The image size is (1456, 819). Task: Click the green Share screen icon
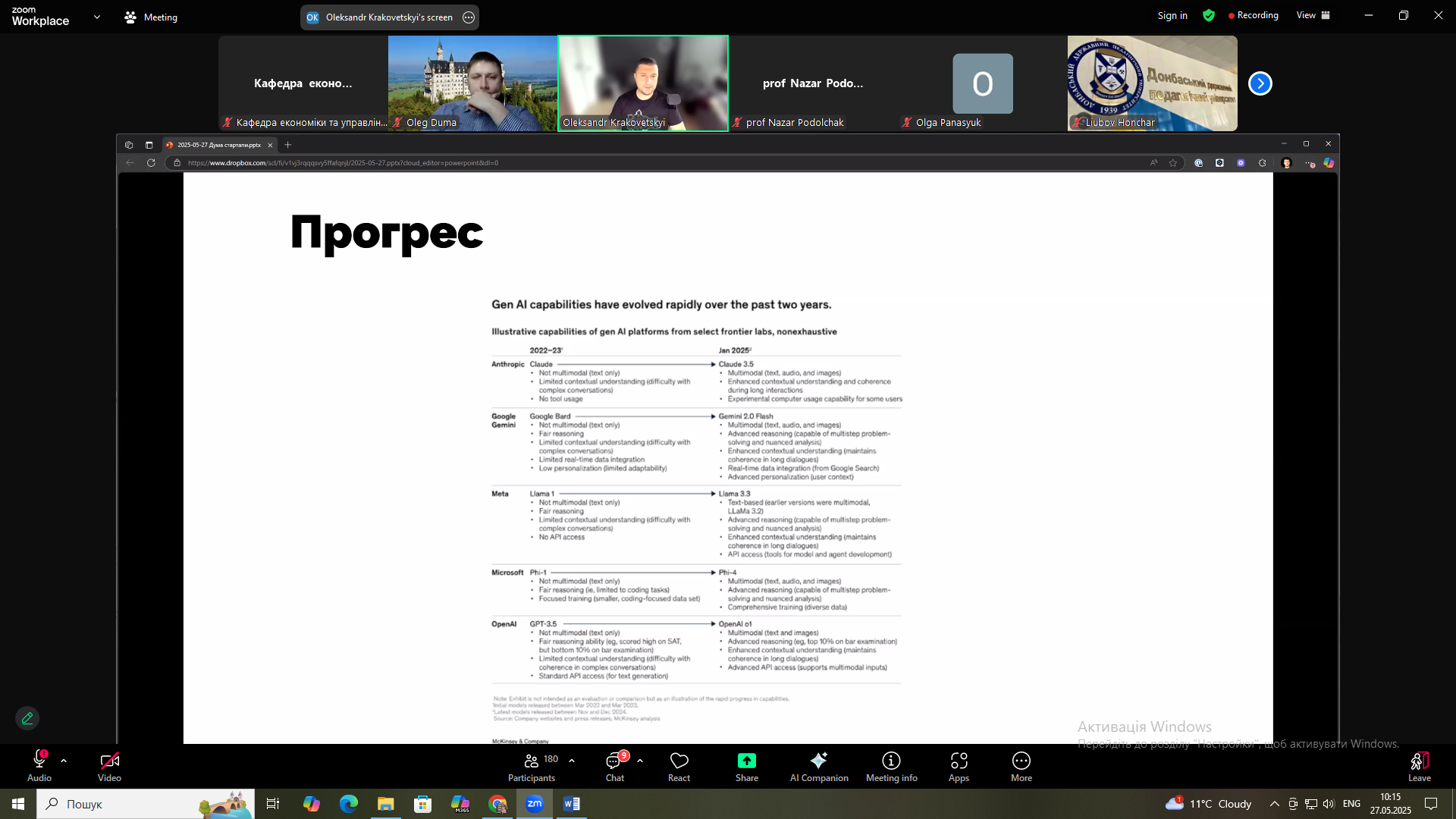tap(746, 761)
